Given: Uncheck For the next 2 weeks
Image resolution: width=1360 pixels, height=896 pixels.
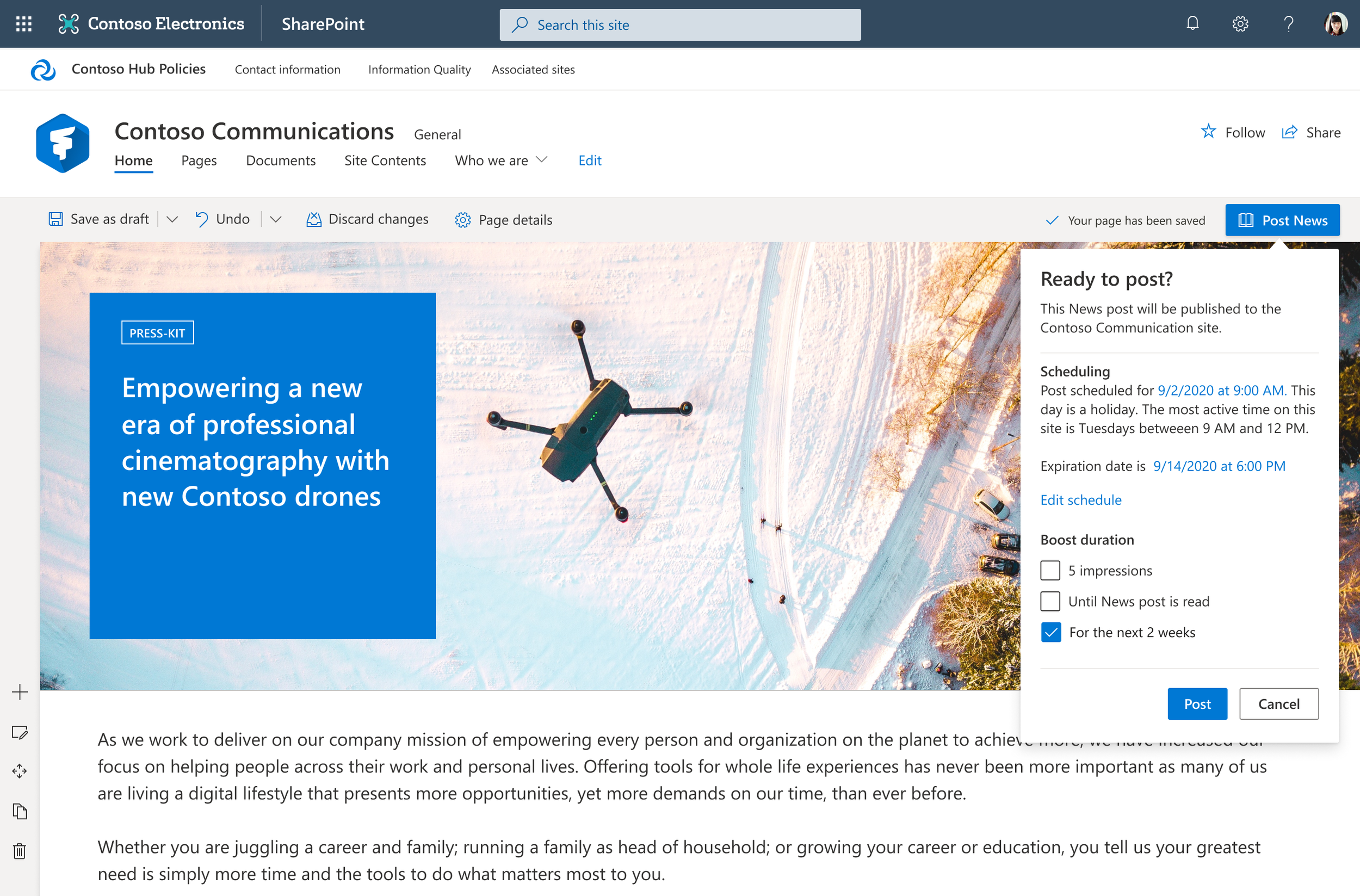Looking at the screenshot, I should pos(1050,632).
